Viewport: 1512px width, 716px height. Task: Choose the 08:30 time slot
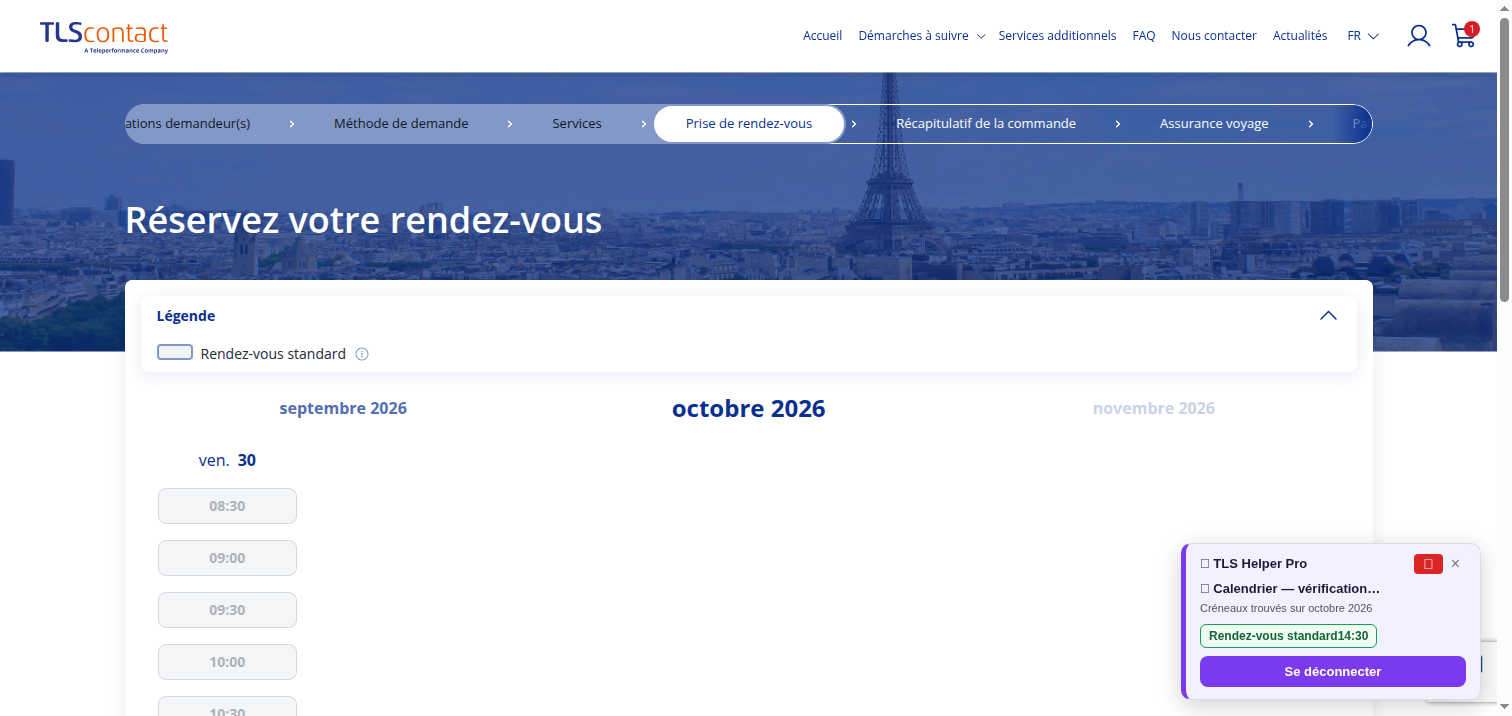click(227, 506)
